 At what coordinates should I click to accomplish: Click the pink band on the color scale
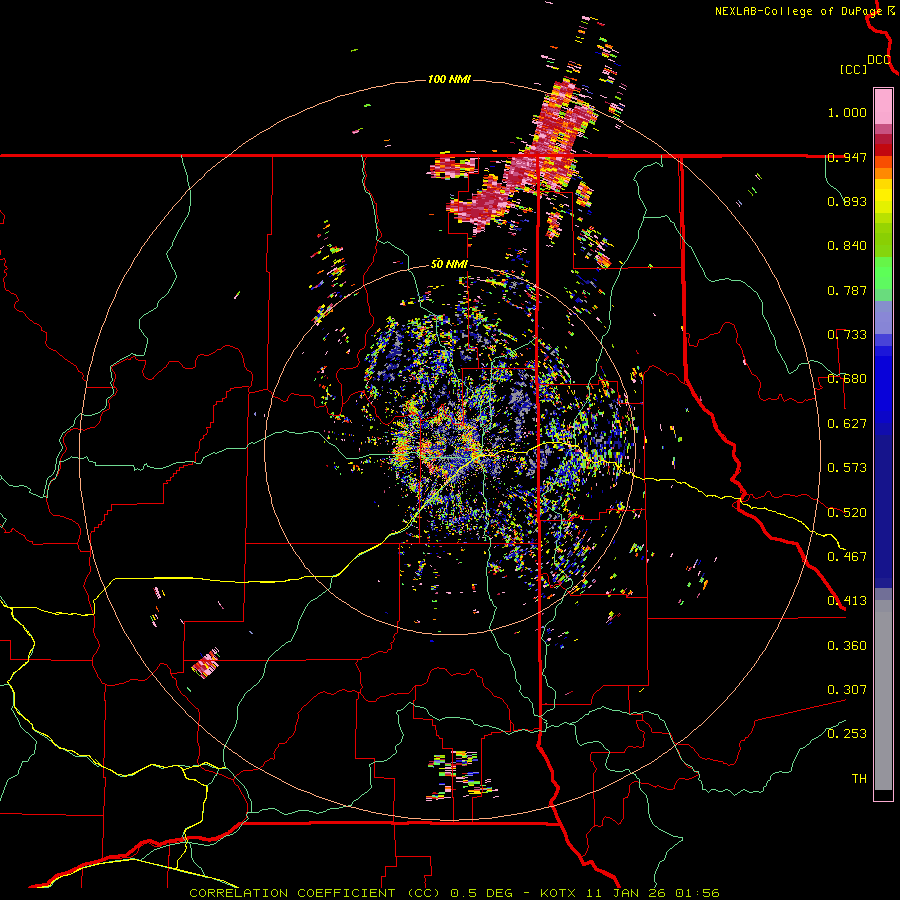(883, 106)
